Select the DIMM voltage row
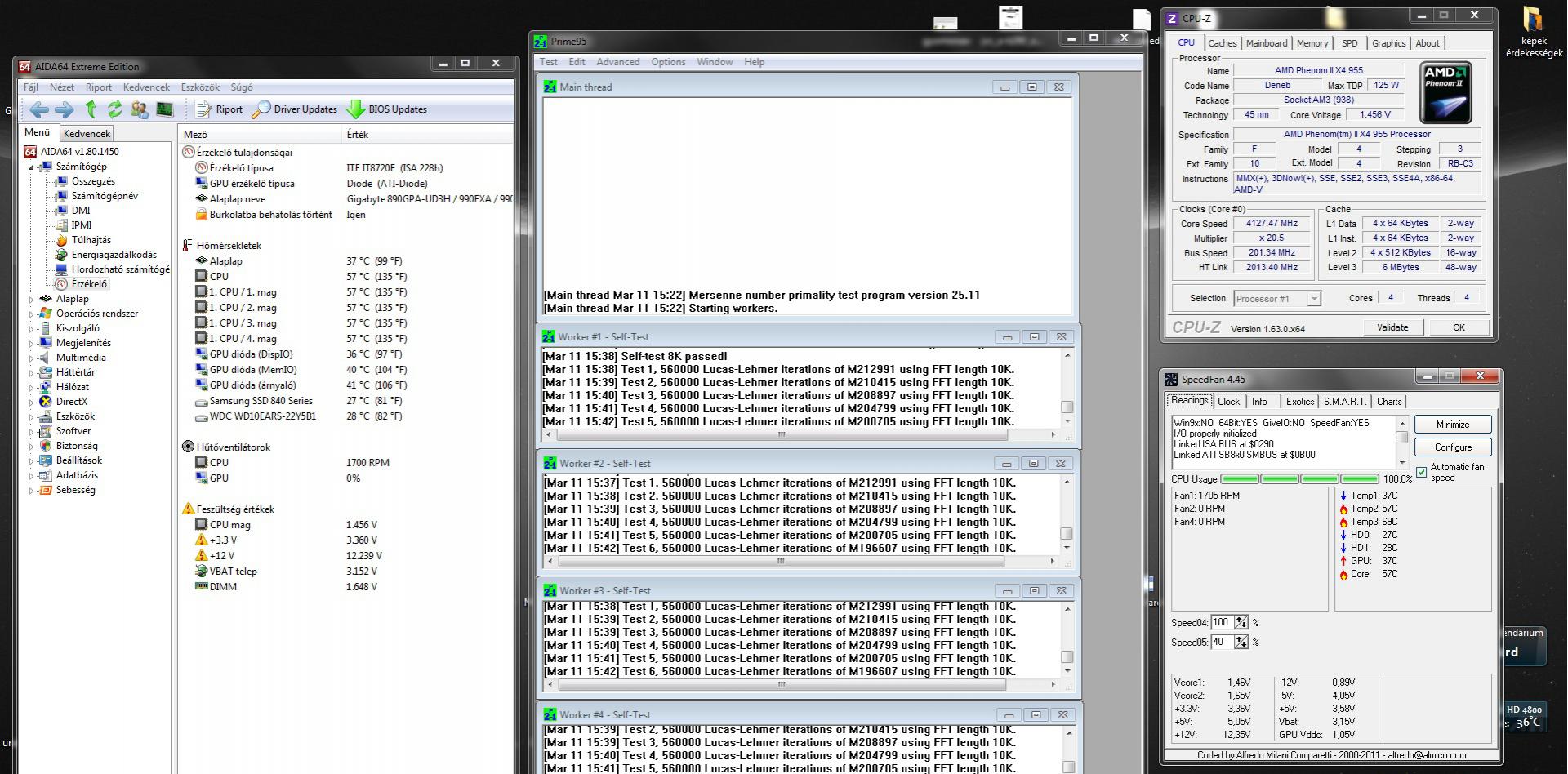Screen dimensions: 1568x774 pos(347,587)
